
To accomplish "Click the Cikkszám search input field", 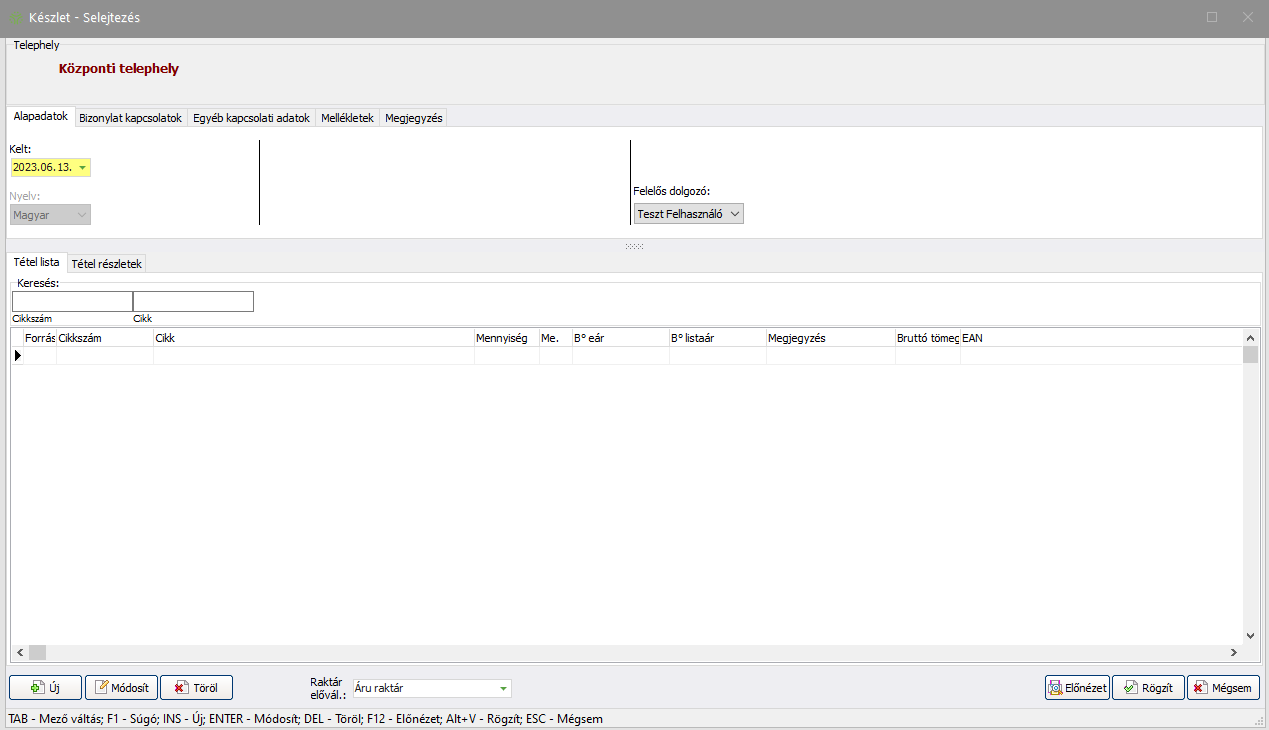I will [72, 301].
